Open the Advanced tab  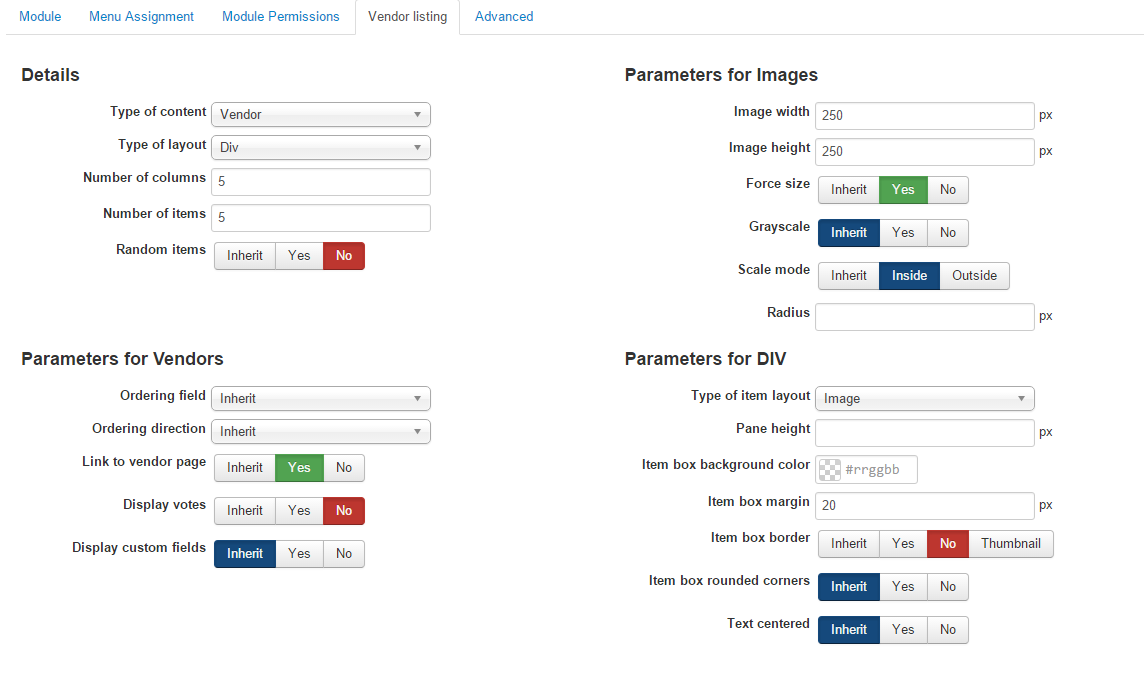(x=504, y=17)
